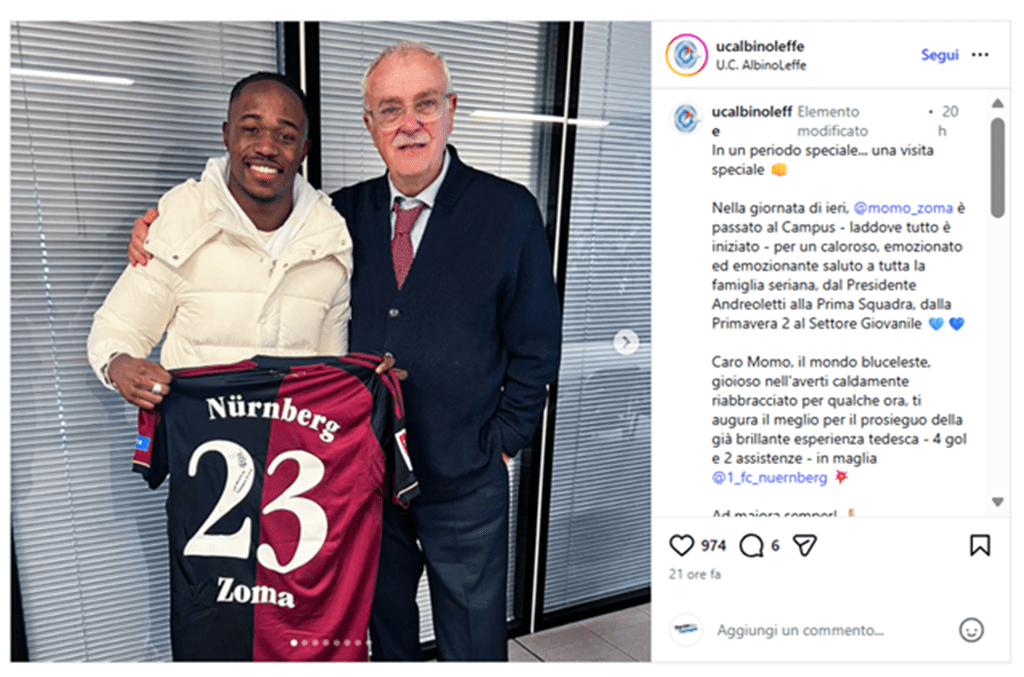Click the ucalbinoleffe profile avatar in the header
1024x677 pixels.
686,55
